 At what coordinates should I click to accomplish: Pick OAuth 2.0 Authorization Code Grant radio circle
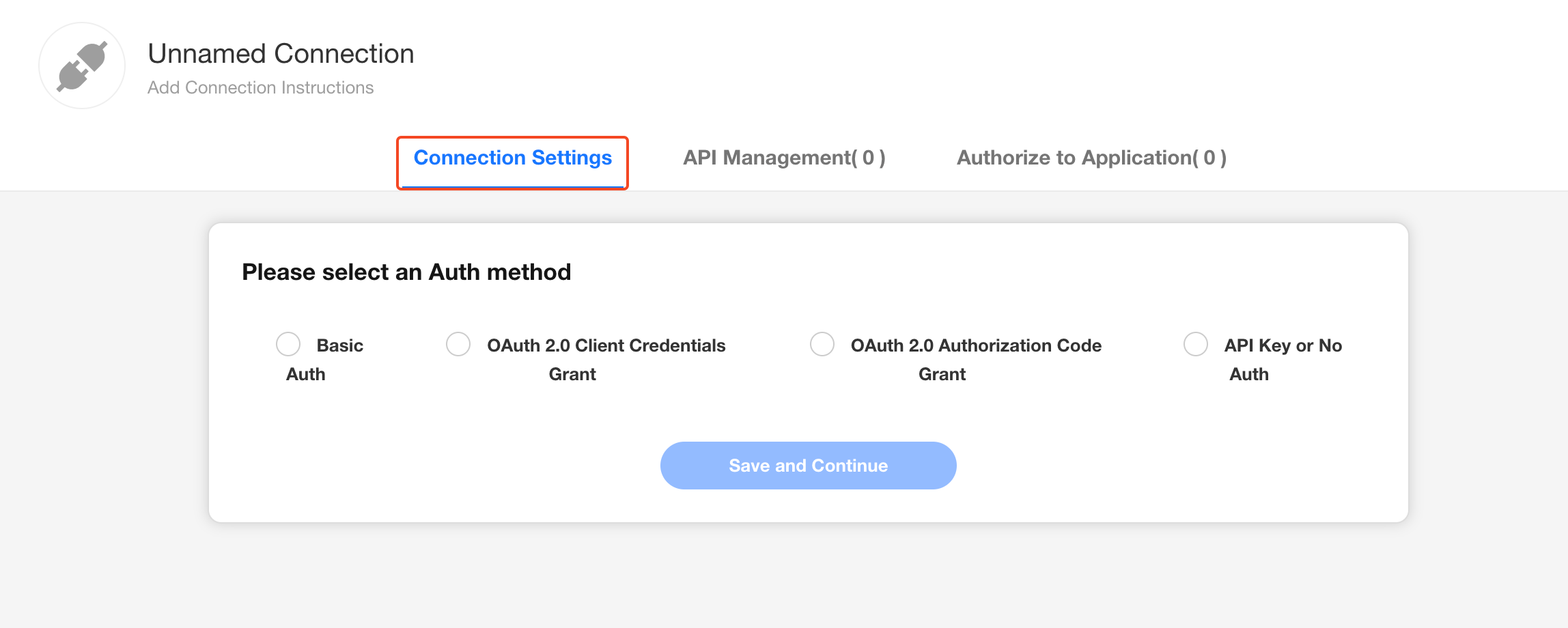click(822, 344)
